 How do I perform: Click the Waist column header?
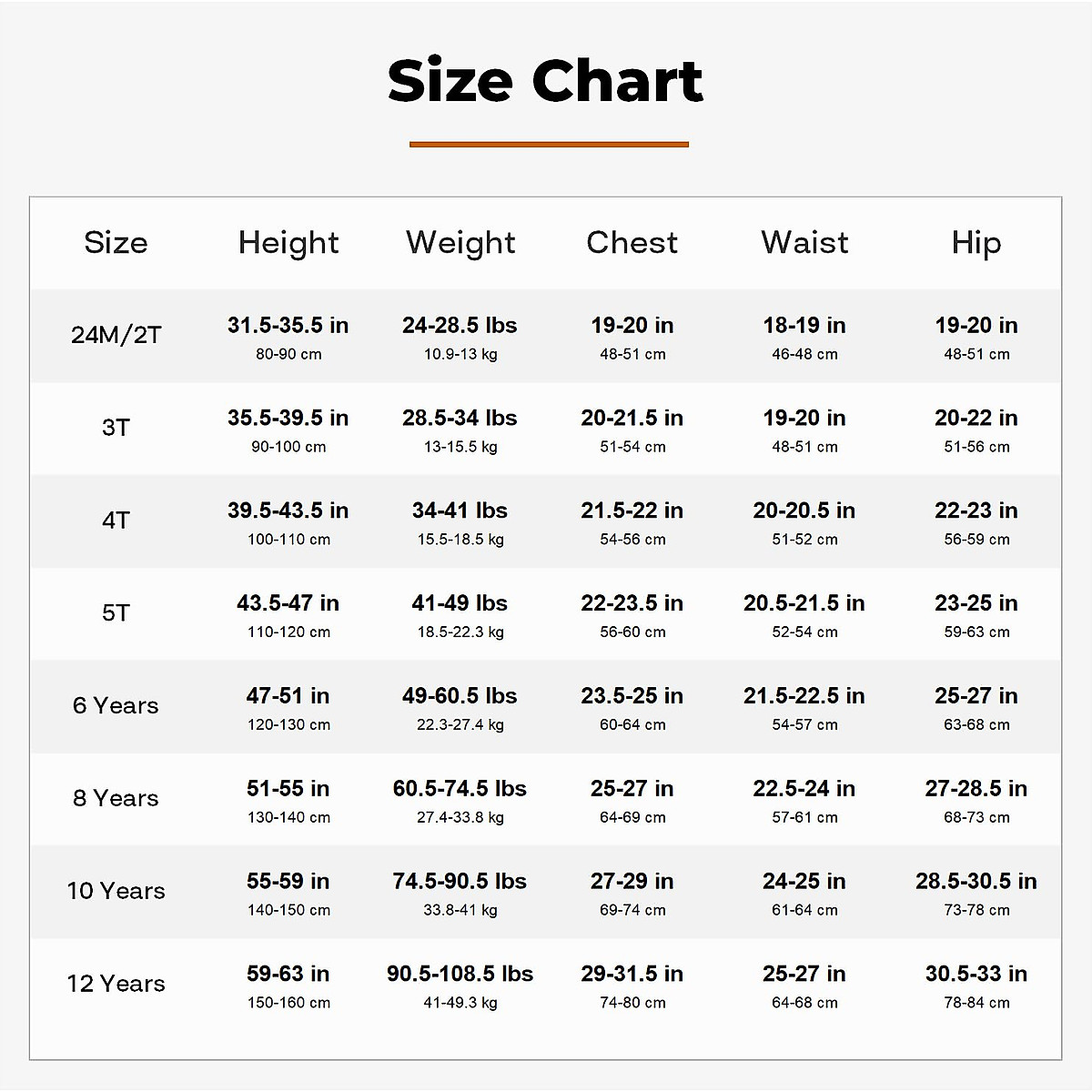pos(804,243)
